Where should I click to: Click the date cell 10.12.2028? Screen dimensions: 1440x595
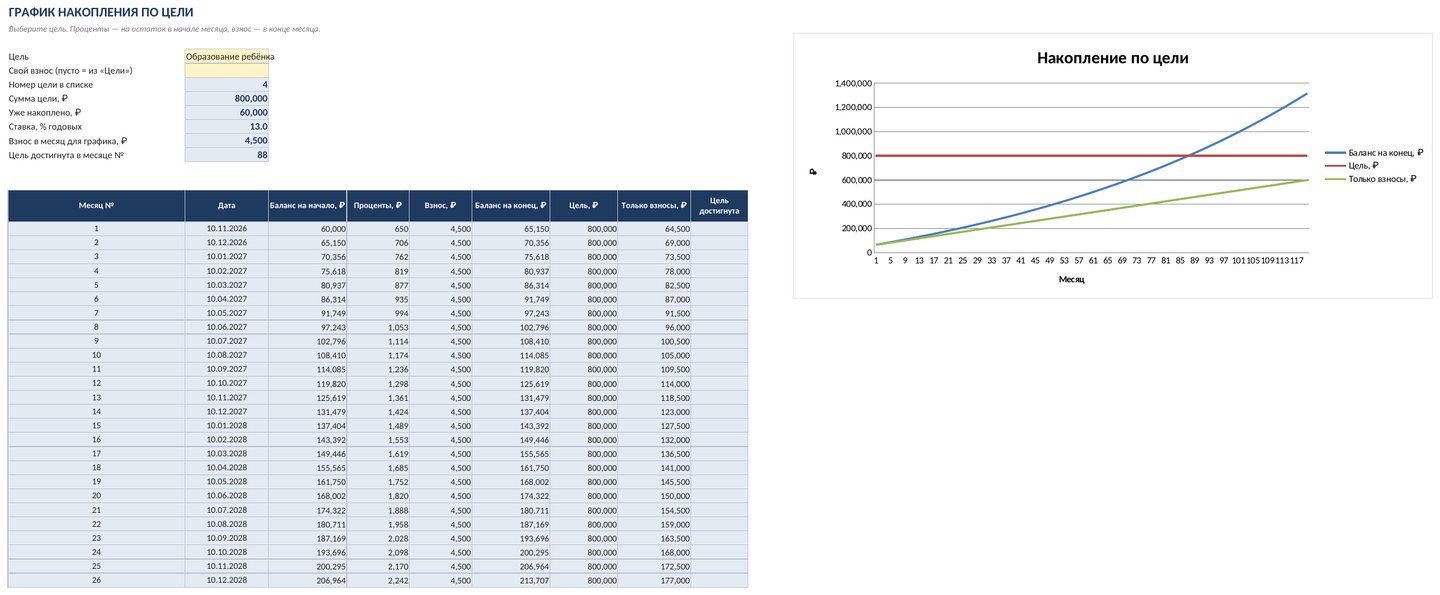click(227, 580)
